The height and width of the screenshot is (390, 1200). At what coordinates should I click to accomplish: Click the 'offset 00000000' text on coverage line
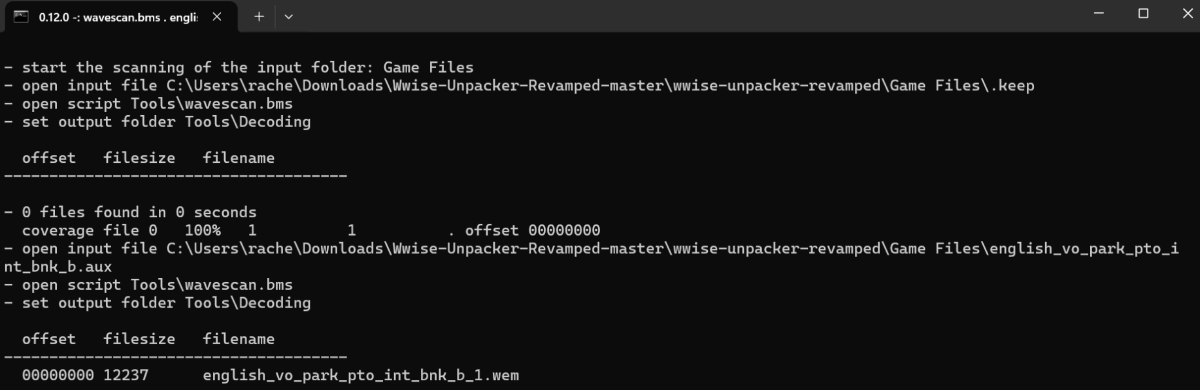pyautogui.click(x=532, y=230)
